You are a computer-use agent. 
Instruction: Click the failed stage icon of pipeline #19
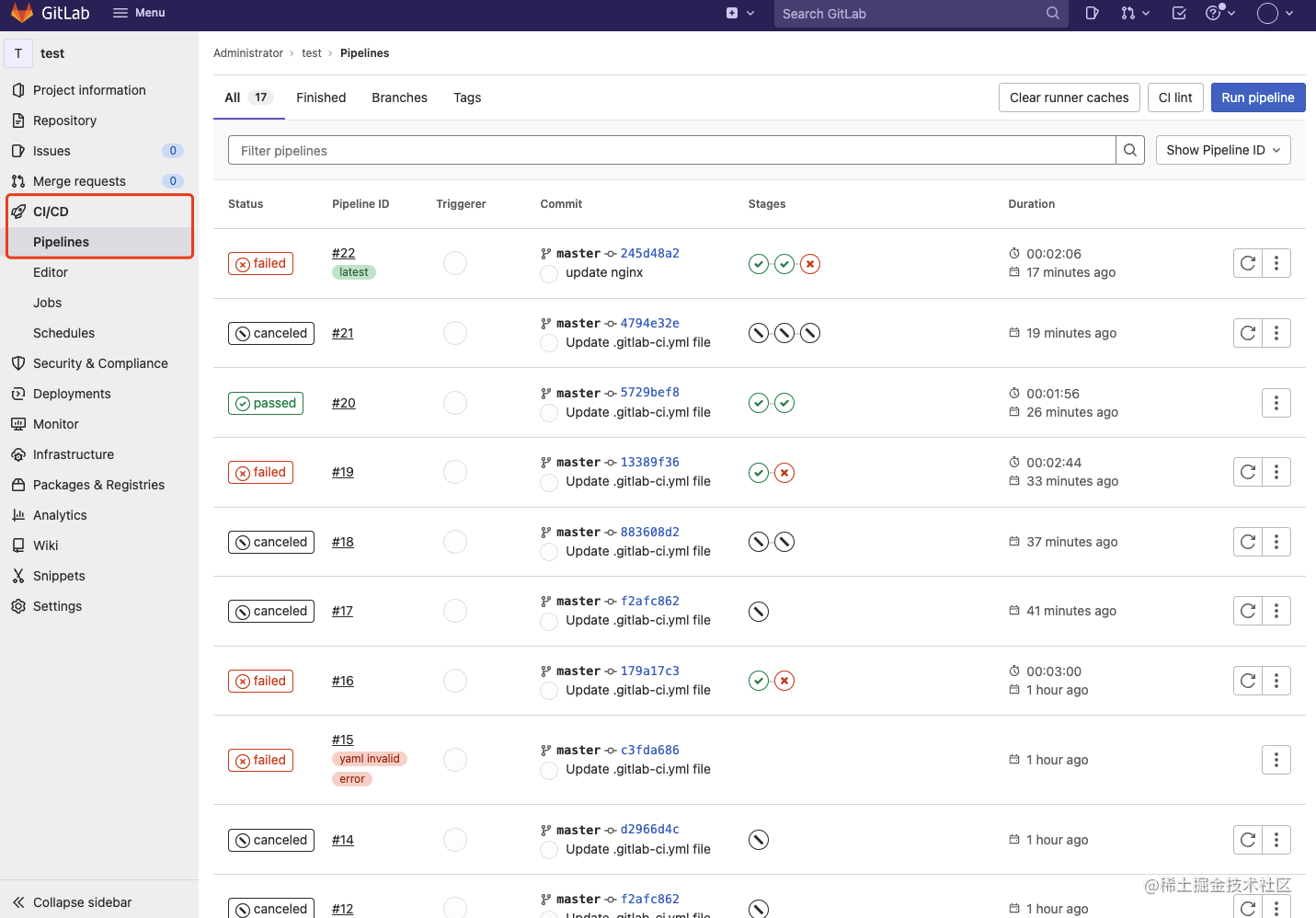784,473
